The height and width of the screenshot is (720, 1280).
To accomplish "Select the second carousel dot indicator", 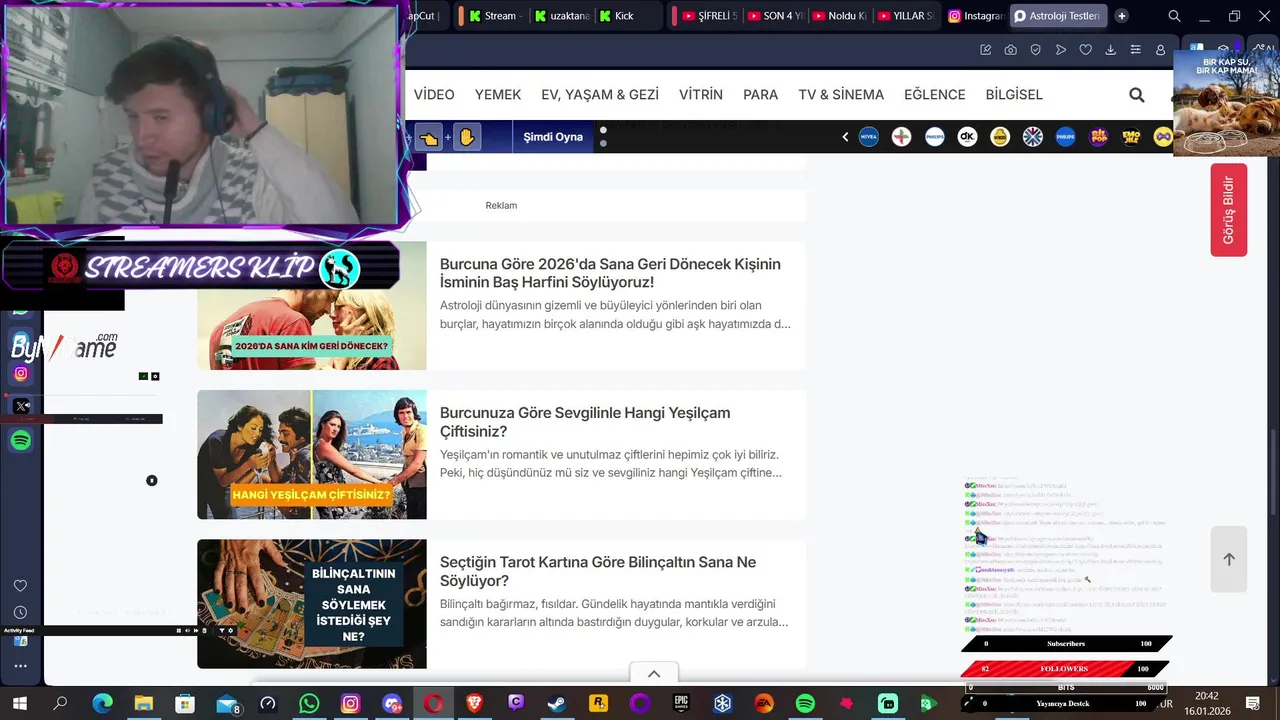I will [603, 144].
